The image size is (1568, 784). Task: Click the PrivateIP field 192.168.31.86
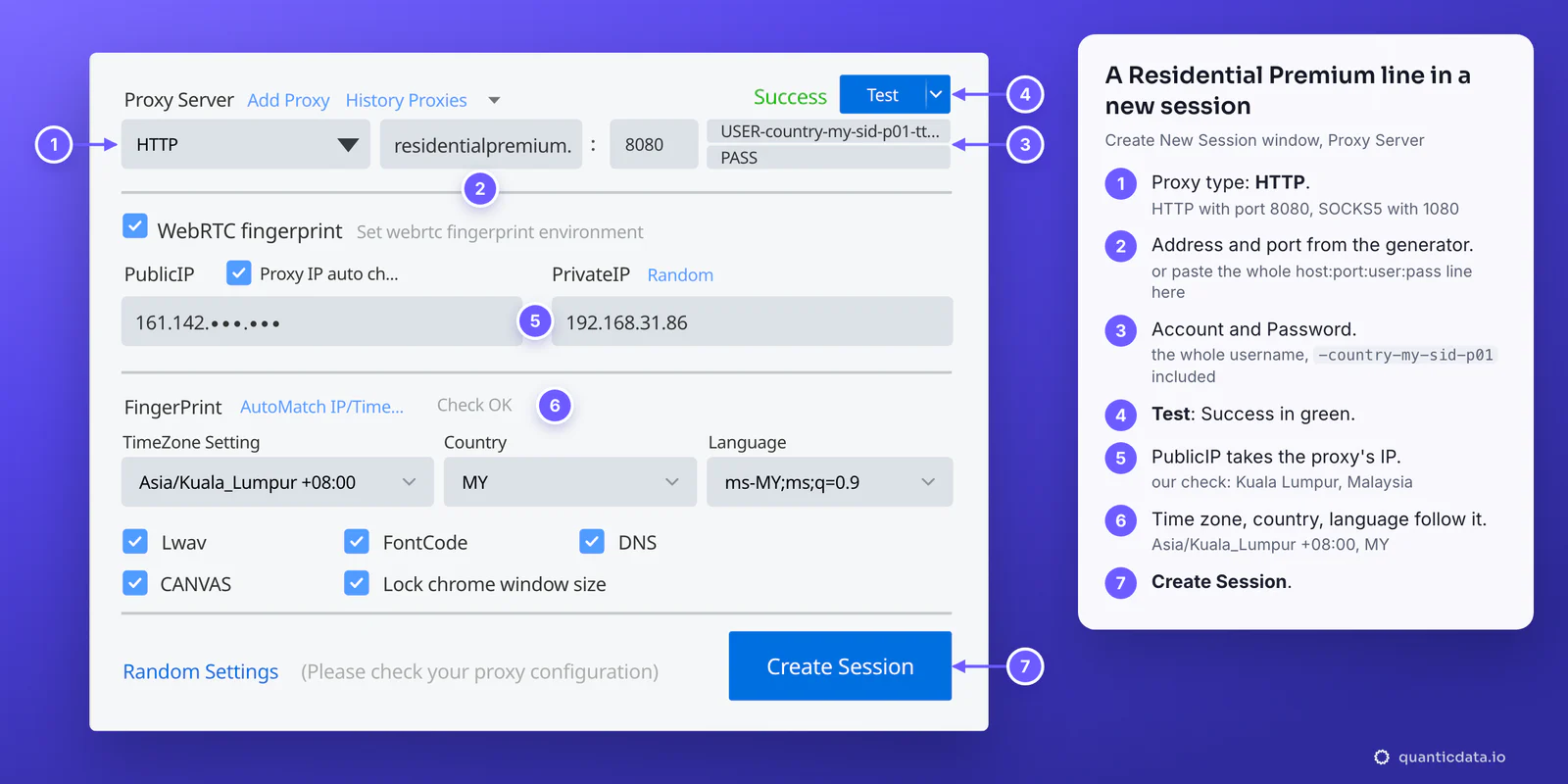[752, 321]
